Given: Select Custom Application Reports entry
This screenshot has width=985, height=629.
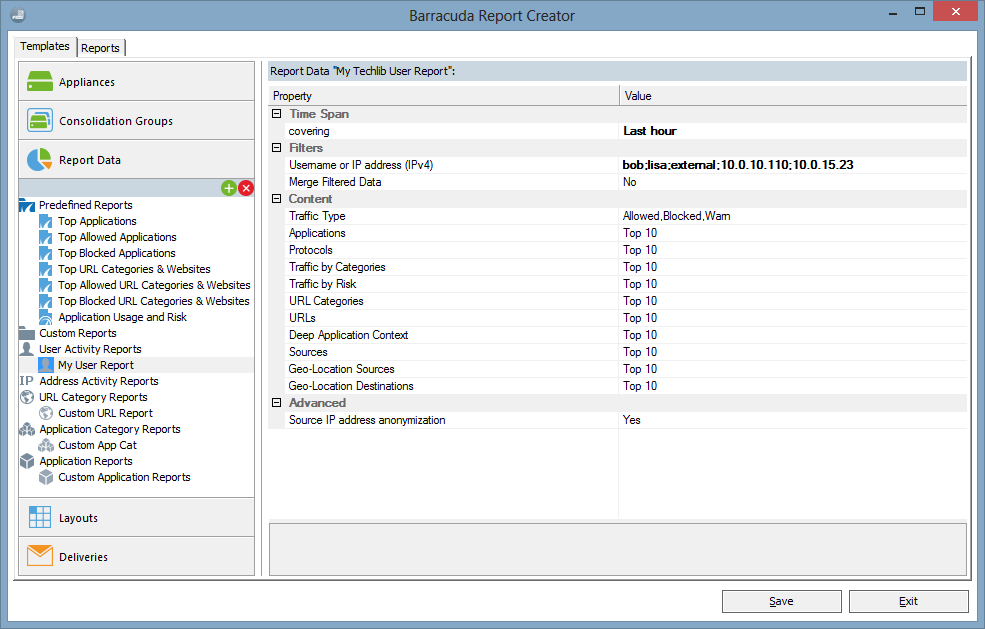Looking at the screenshot, I should tap(124, 477).
